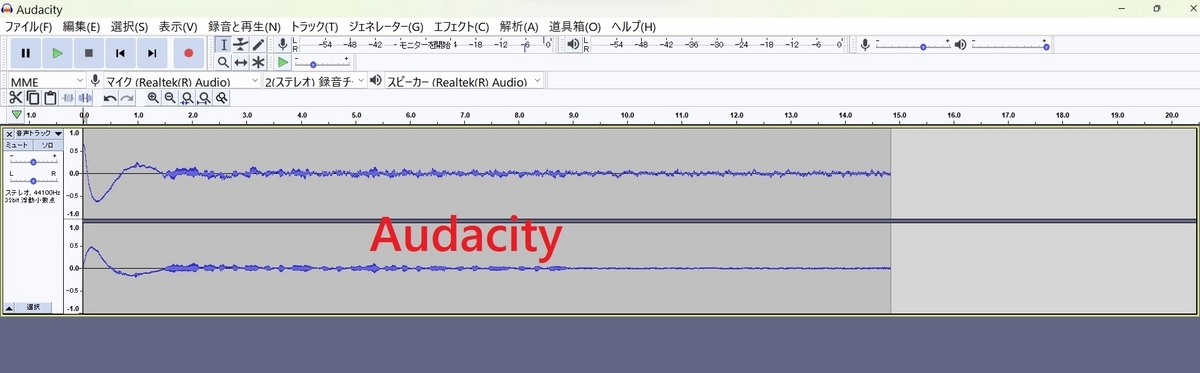Screen dimensions: 1200x373
Task: Pause playback with the Pause button
Action: pyautogui.click(x=25, y=53)
